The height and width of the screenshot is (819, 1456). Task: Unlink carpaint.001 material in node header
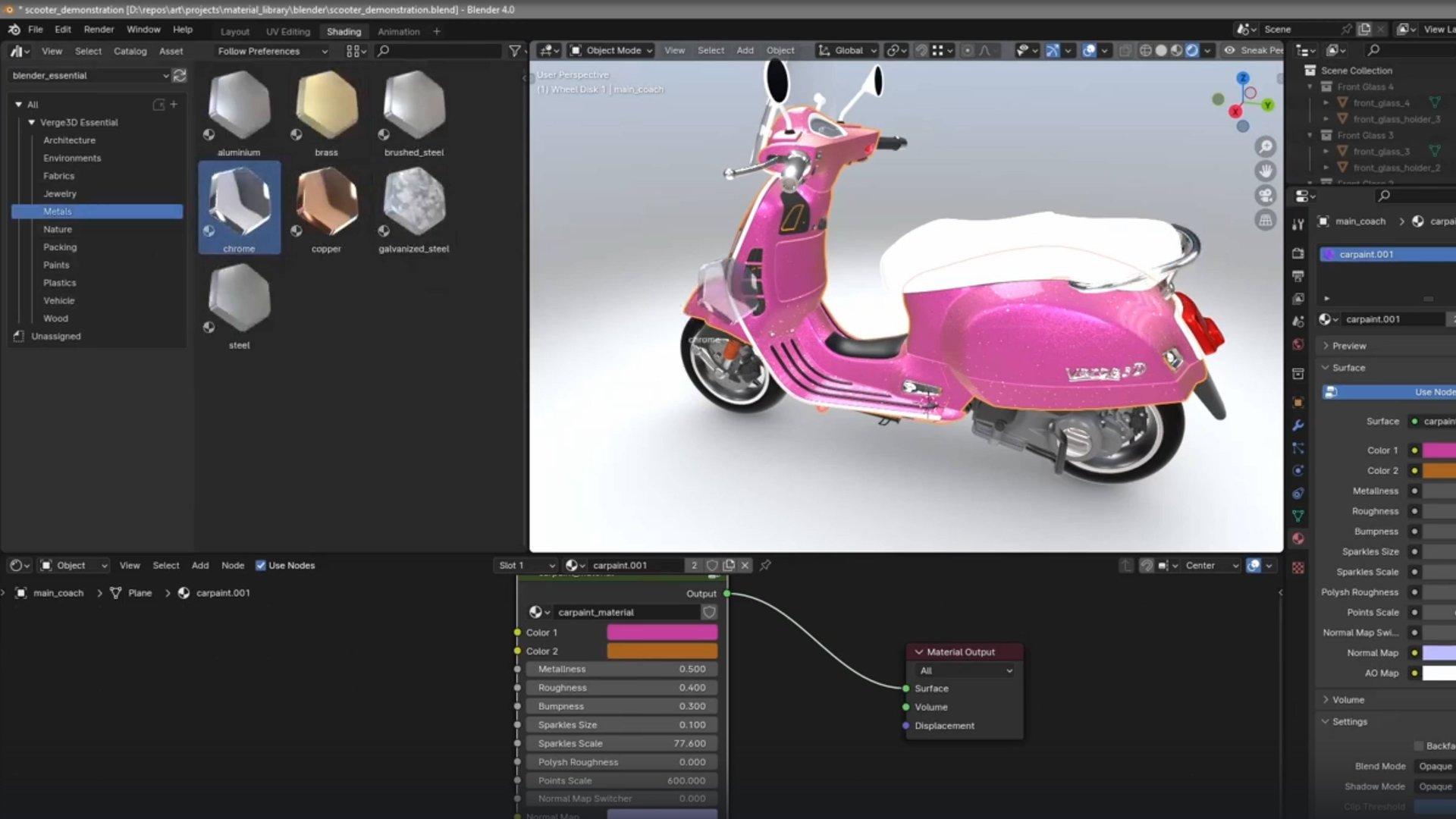pos(745,565)
